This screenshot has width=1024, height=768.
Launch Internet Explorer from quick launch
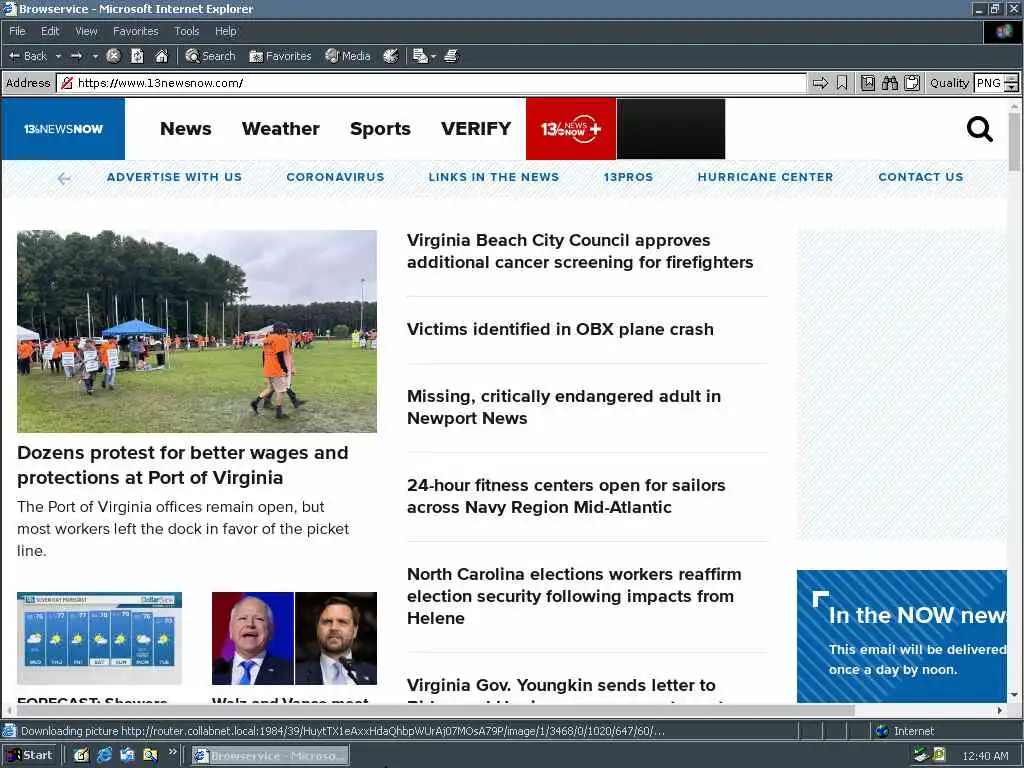coord(104,756)
